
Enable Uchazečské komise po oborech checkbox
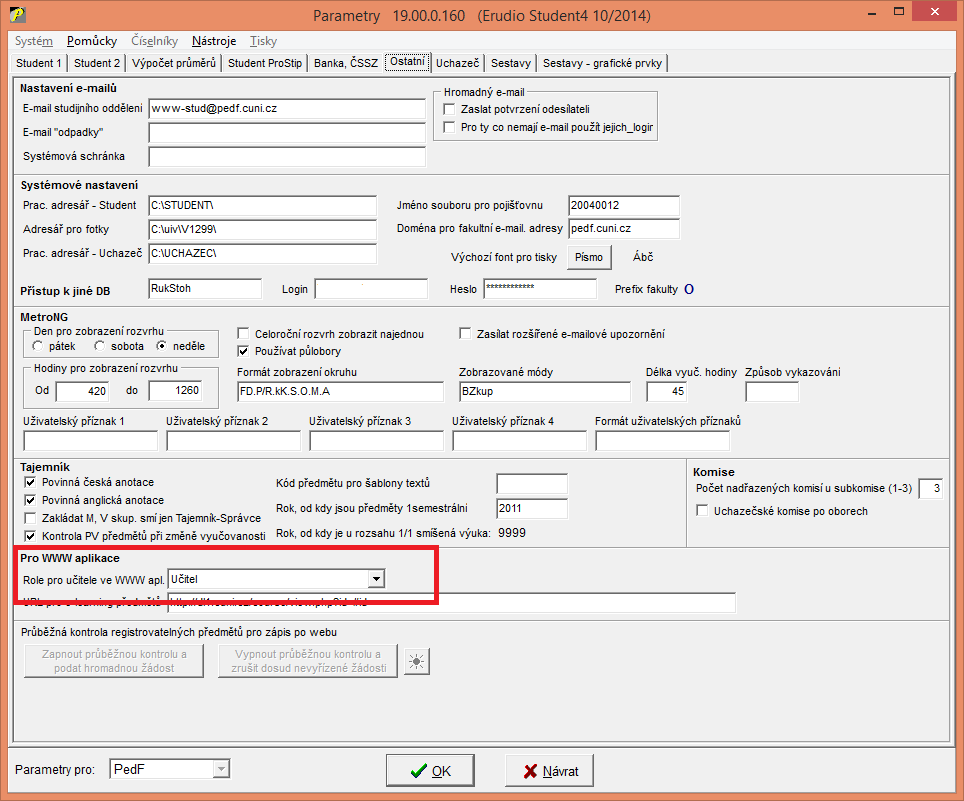[x=702, y=511]
